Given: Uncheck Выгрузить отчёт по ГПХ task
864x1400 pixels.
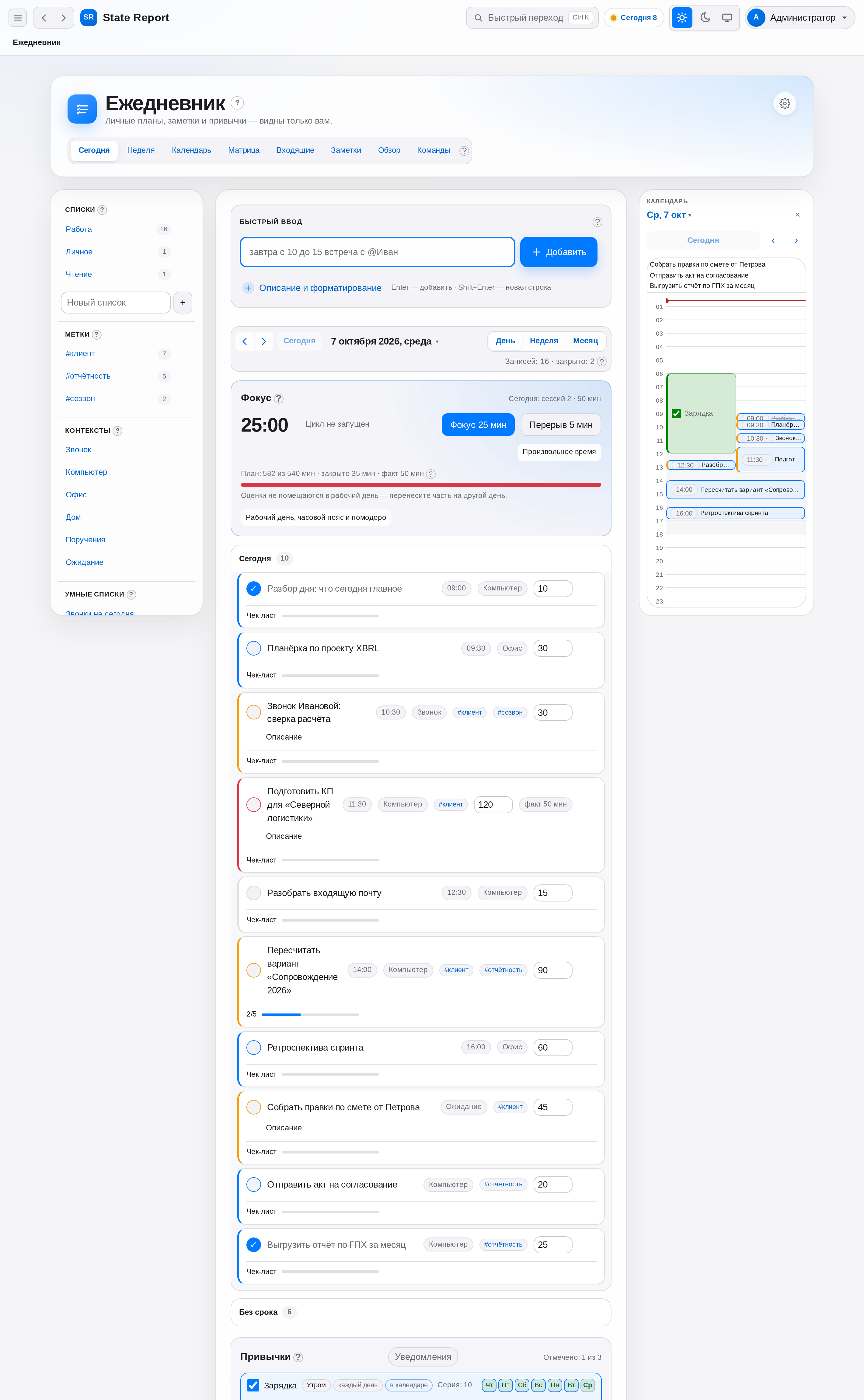Looking at the screenshot, I should pyautogui.click(x=254, y=1244).
